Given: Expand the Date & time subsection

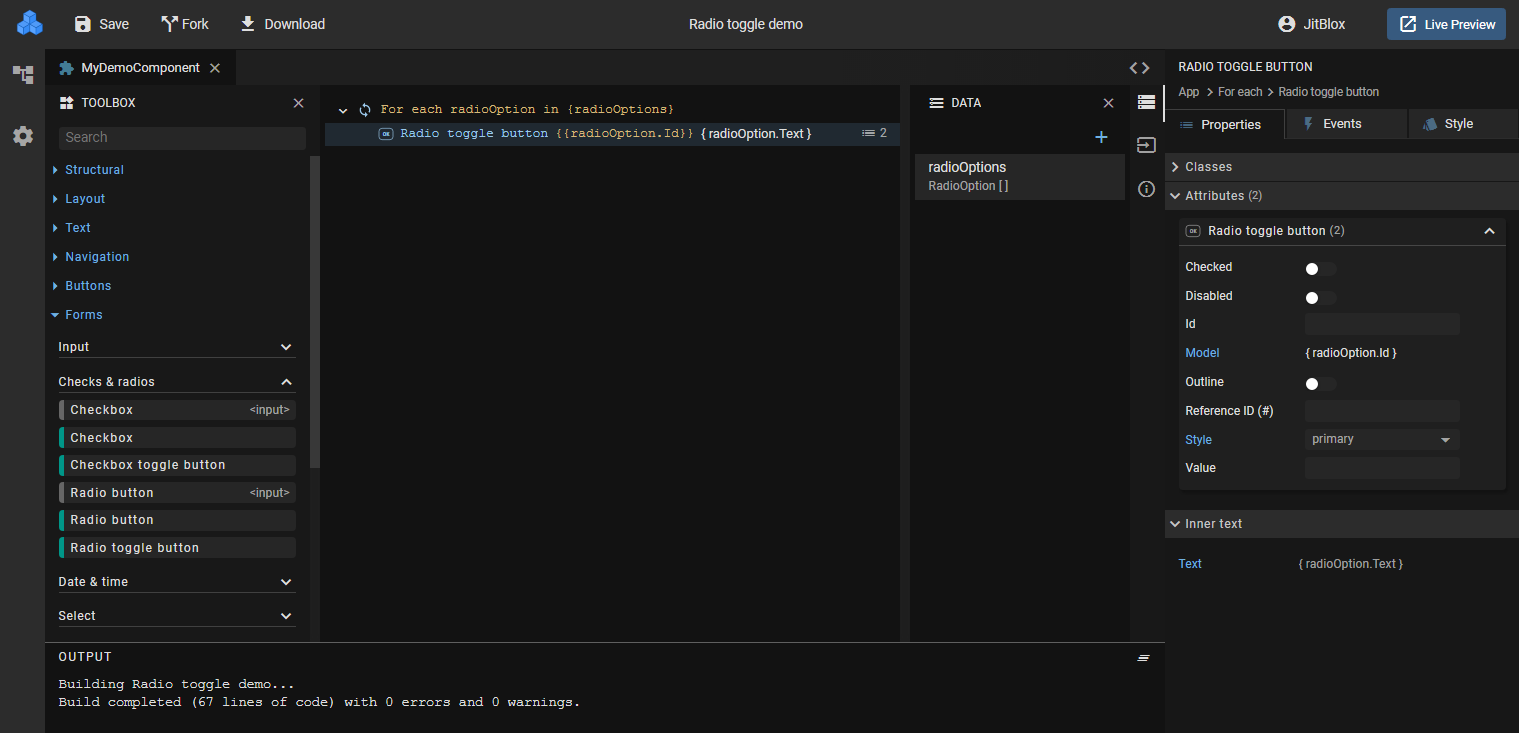Looking at the screenshot, I should coord(177,582).
